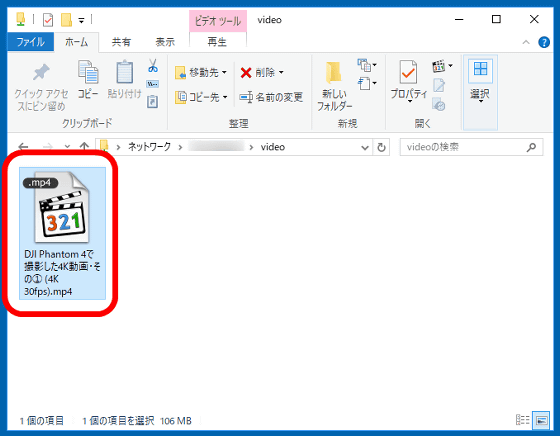Switch to details view in status bar

coord(522,420)
